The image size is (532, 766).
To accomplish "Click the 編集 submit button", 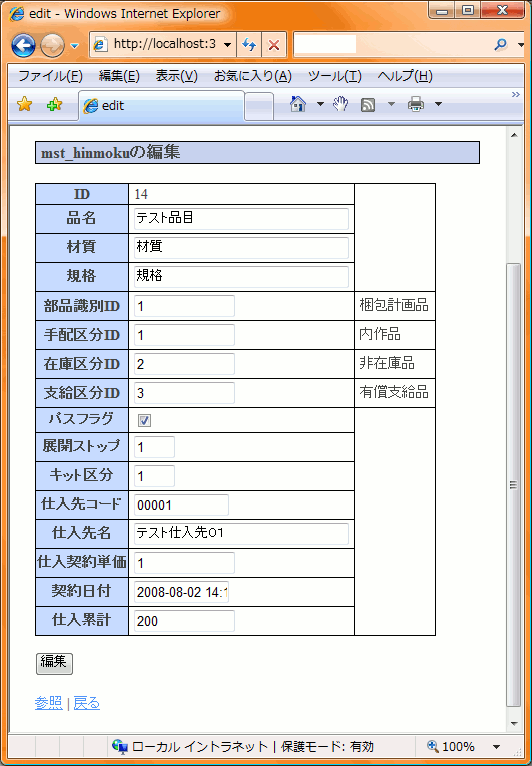I will (54, 663).
